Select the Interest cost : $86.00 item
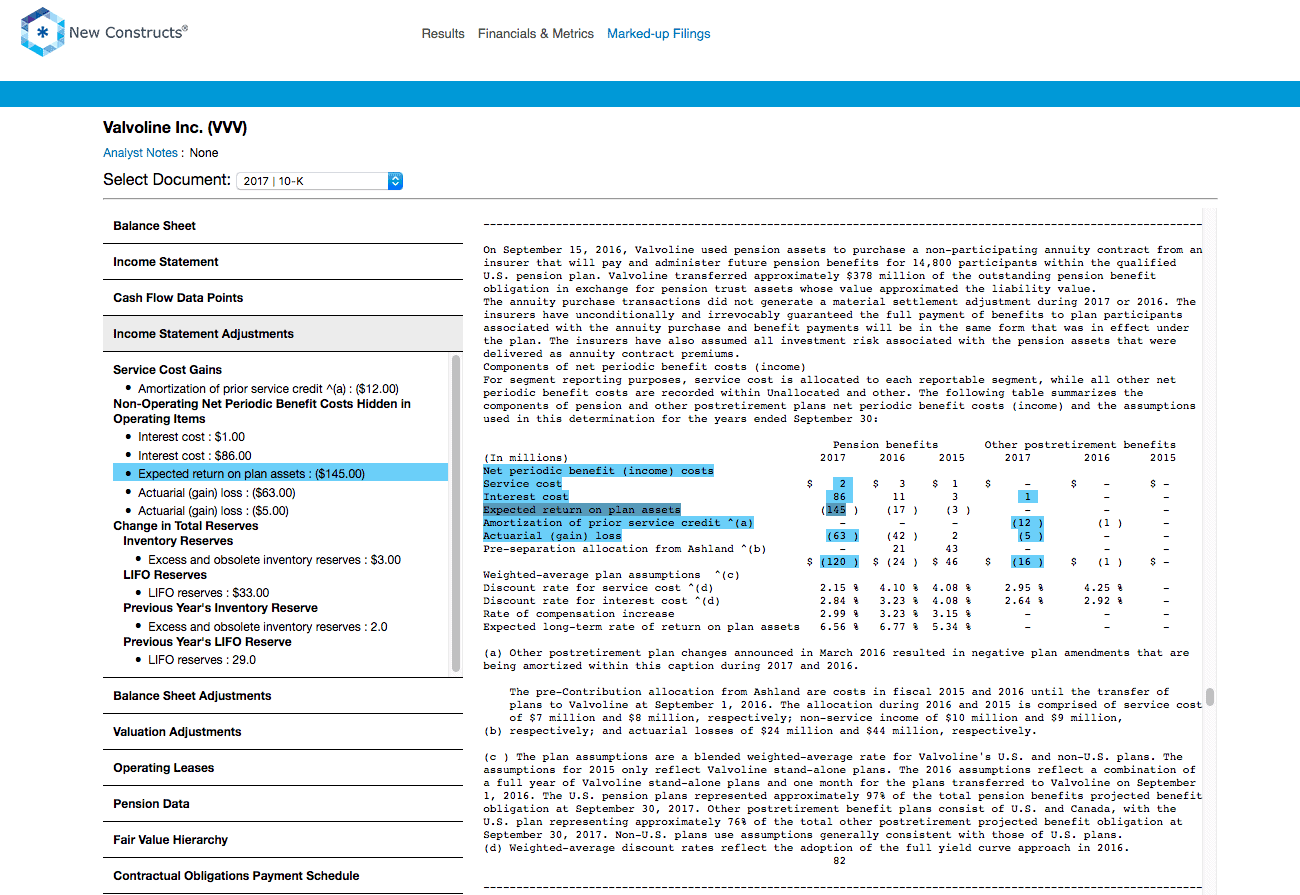The height and width of the screenshot is (895, 1300). coord(195,456)
